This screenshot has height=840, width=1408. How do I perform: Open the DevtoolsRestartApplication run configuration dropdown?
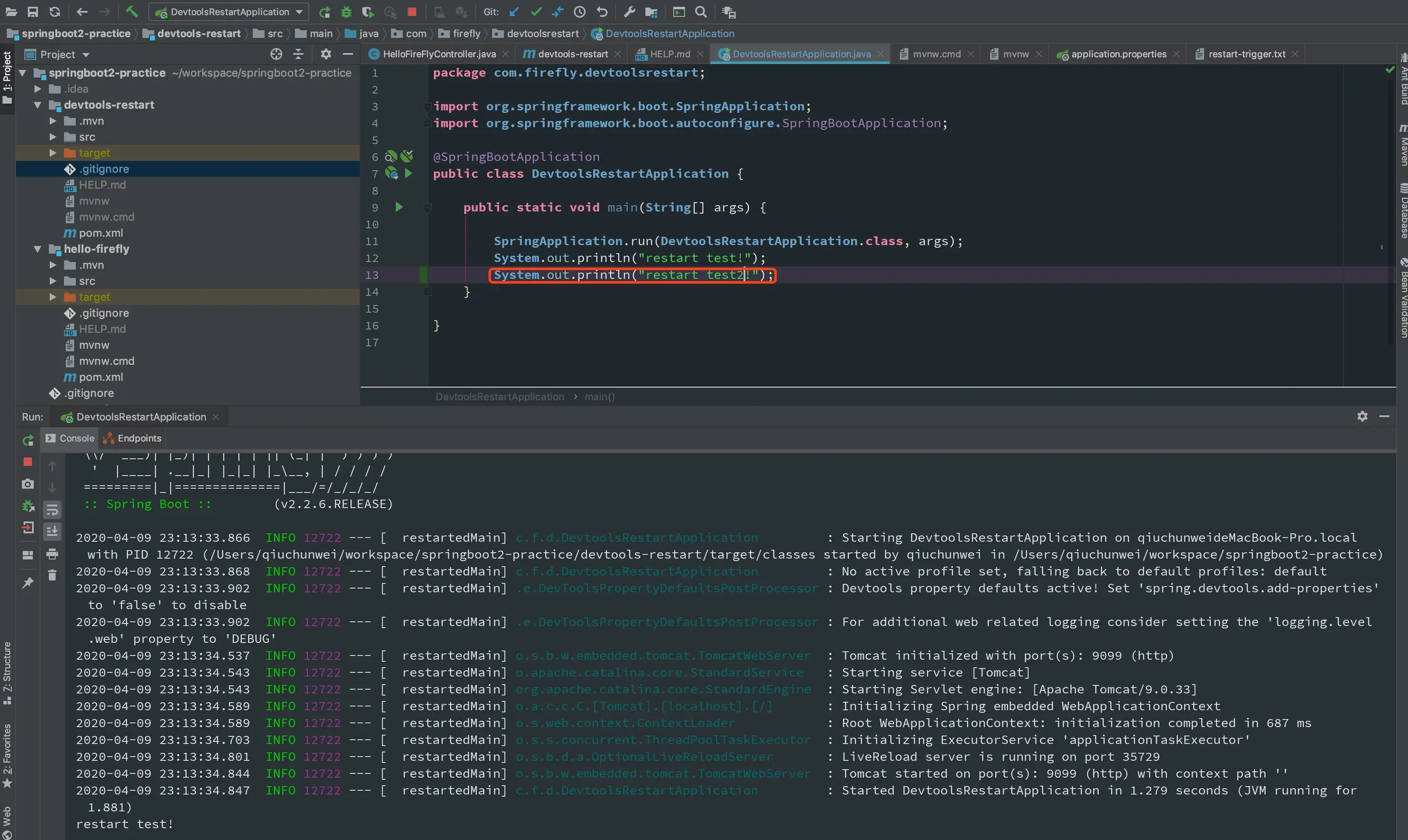229,12
